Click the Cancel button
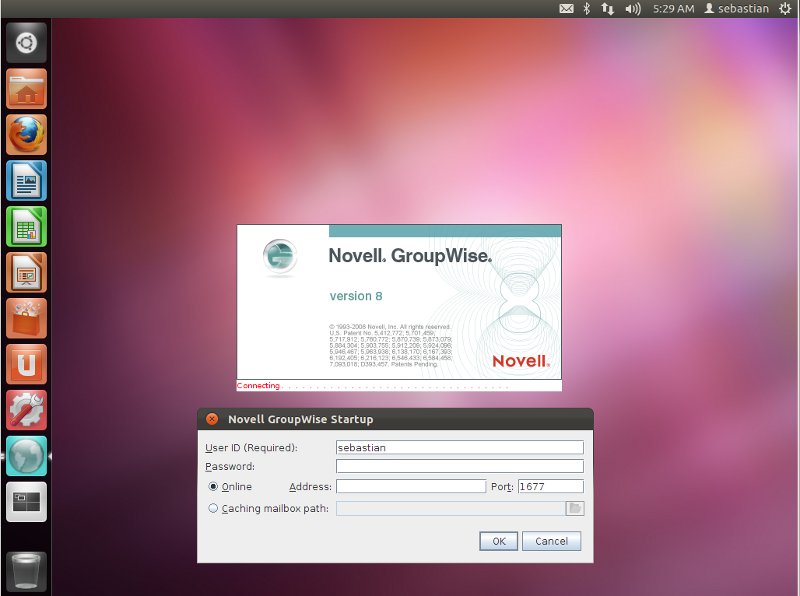Screen dimensions: 800x596 click(552, 541)
